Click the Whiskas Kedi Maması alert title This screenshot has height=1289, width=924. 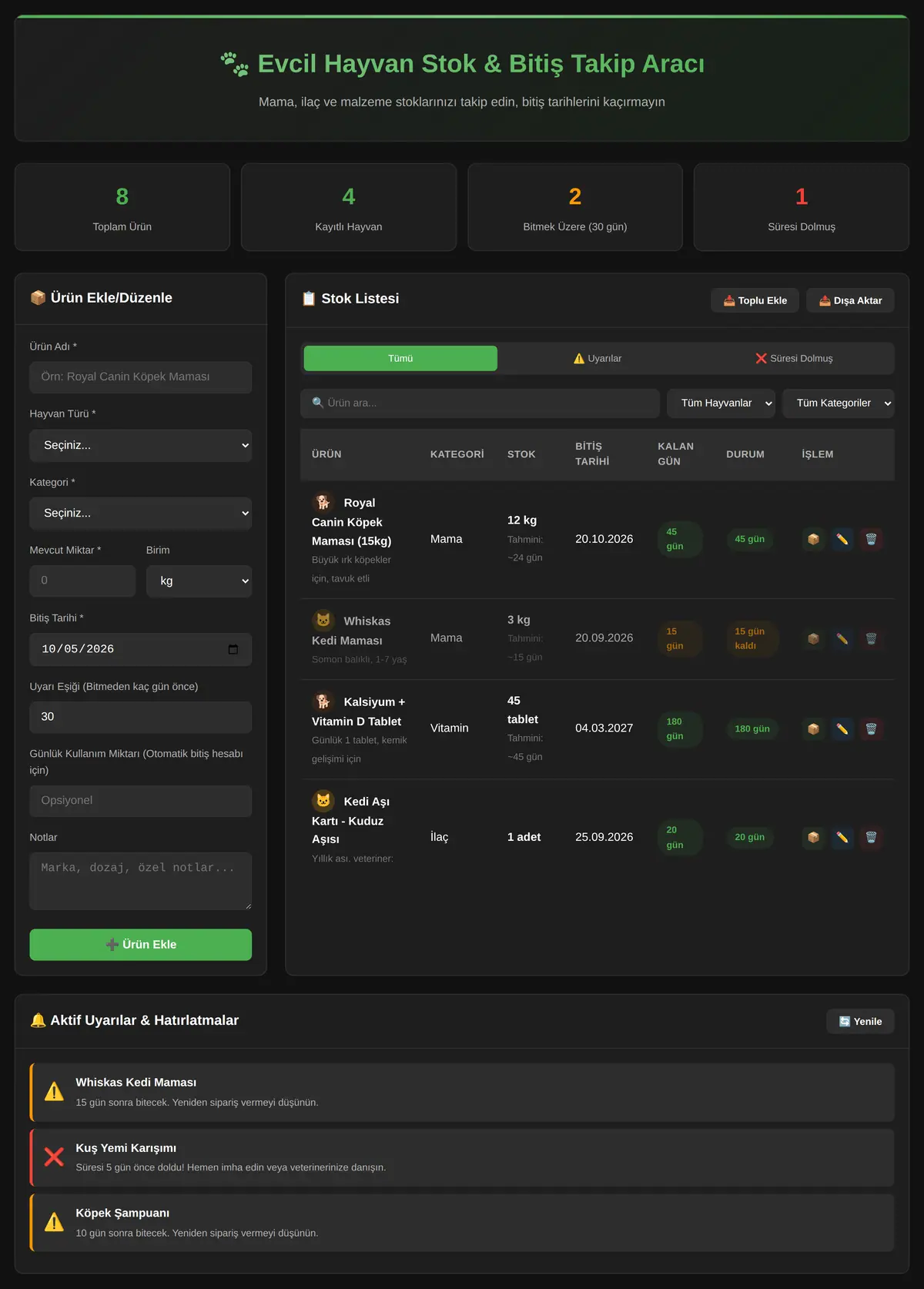pyautogui.click(x=136, y=1083)
